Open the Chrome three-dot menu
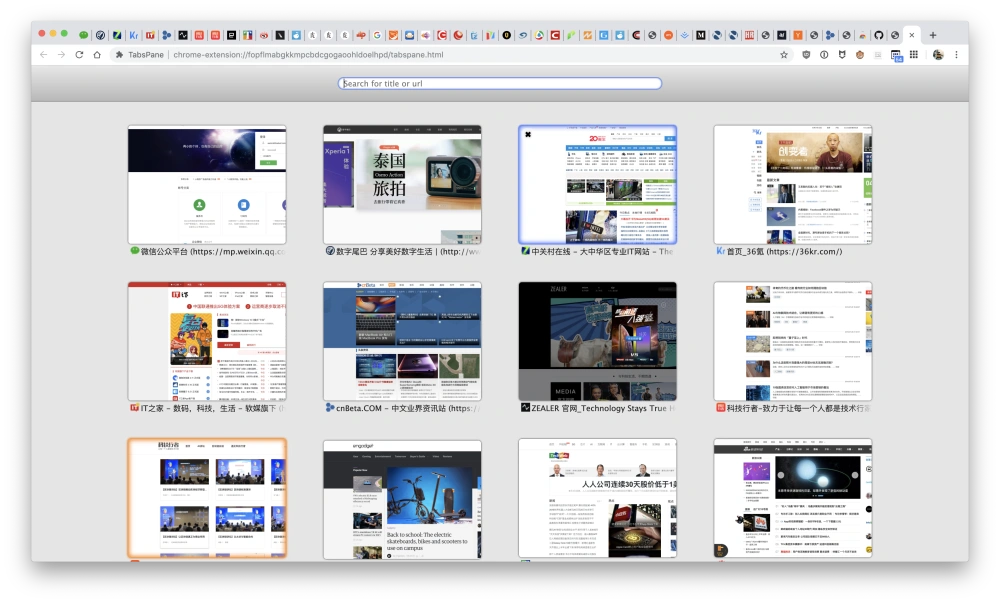The width and height of the screenshot is (1000, 603). (x=956, y=54)
